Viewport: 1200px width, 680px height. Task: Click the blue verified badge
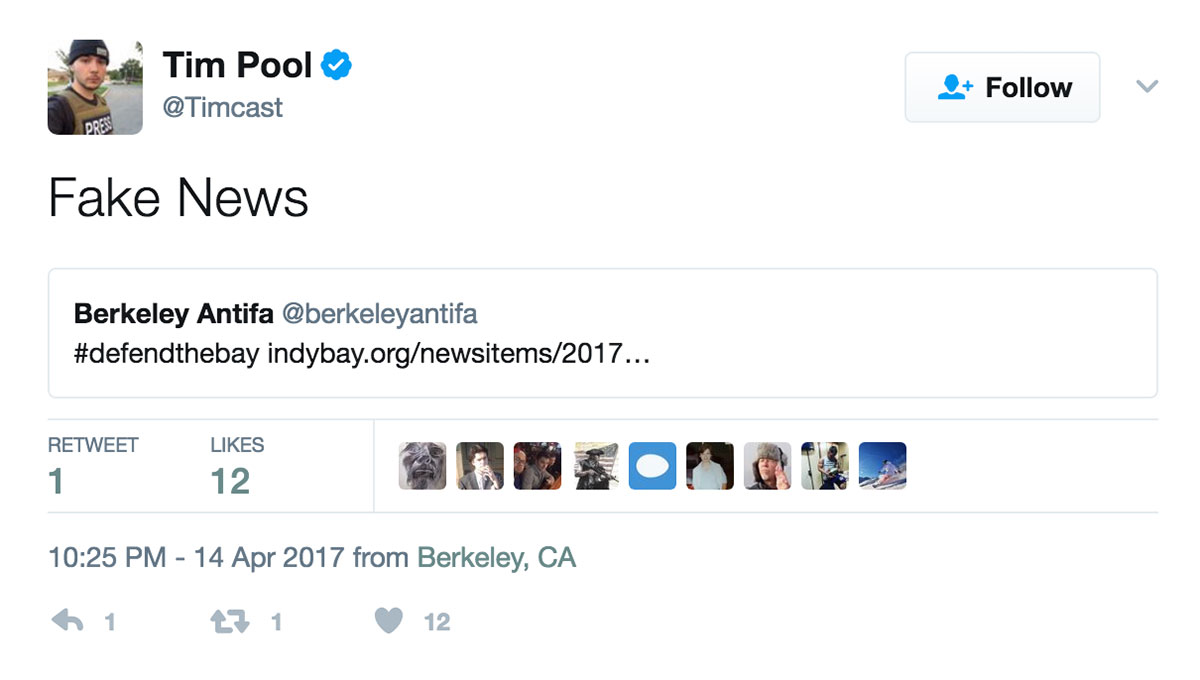click(336, 66)
